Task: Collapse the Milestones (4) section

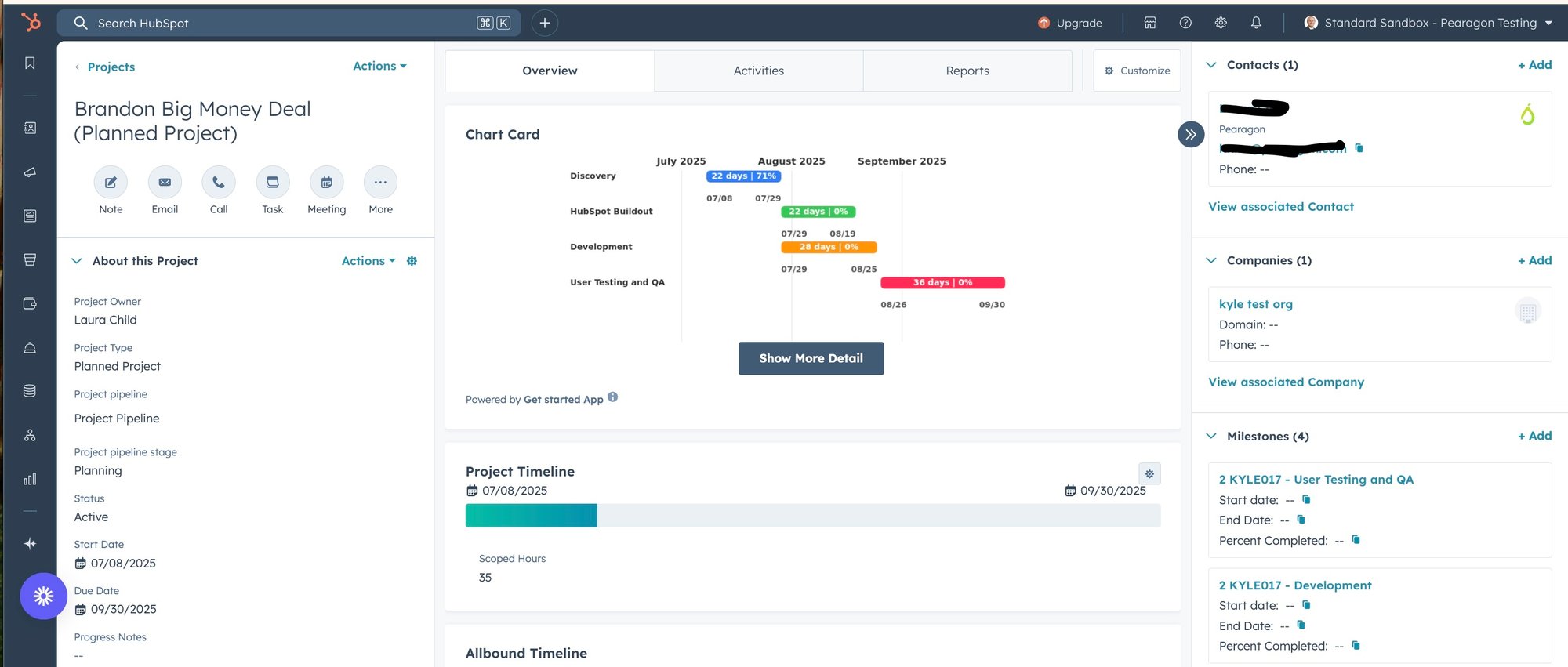Action: [x=1211, y=436]
